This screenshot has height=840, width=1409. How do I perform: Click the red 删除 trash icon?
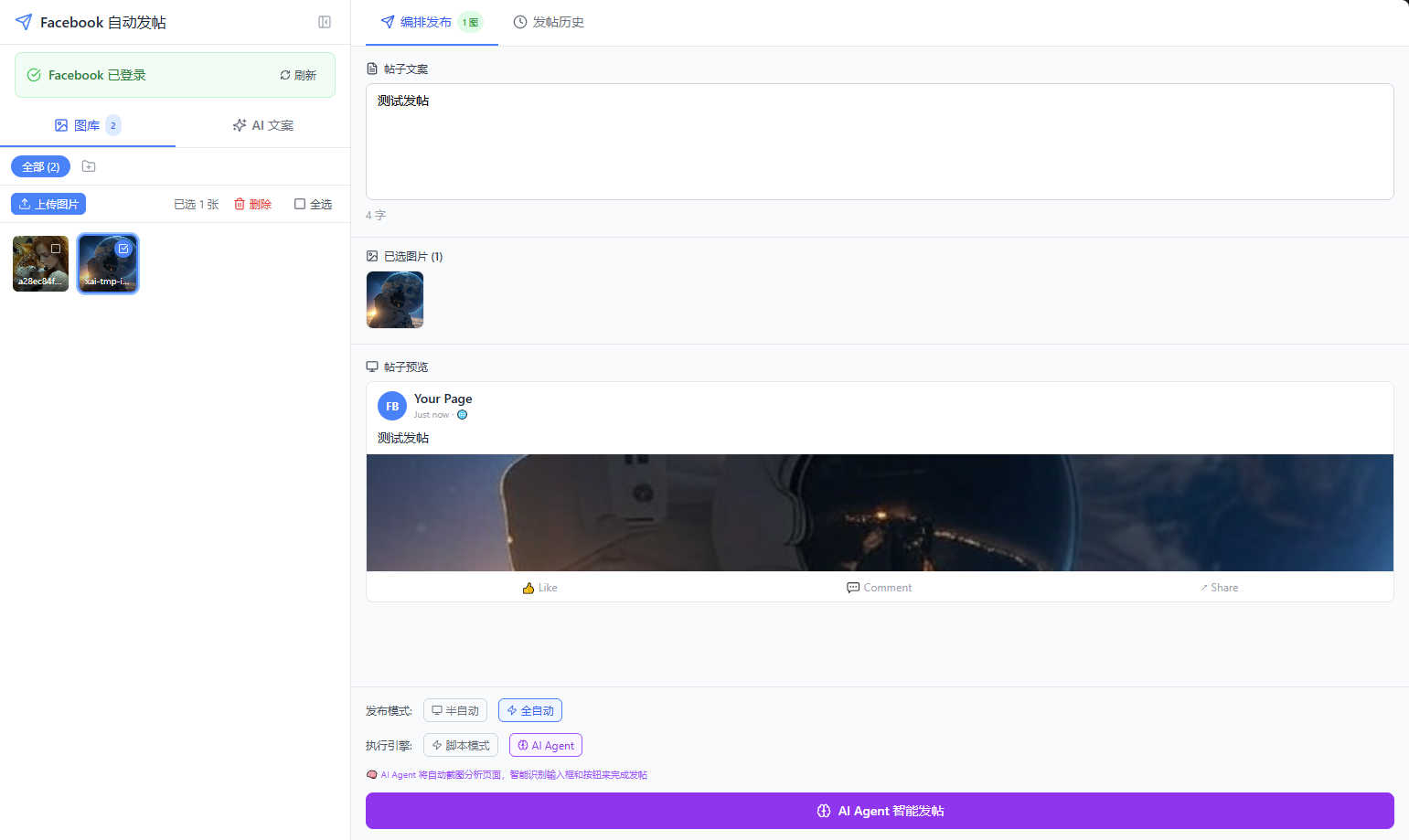pyautogui.click(x=240, y=204)
